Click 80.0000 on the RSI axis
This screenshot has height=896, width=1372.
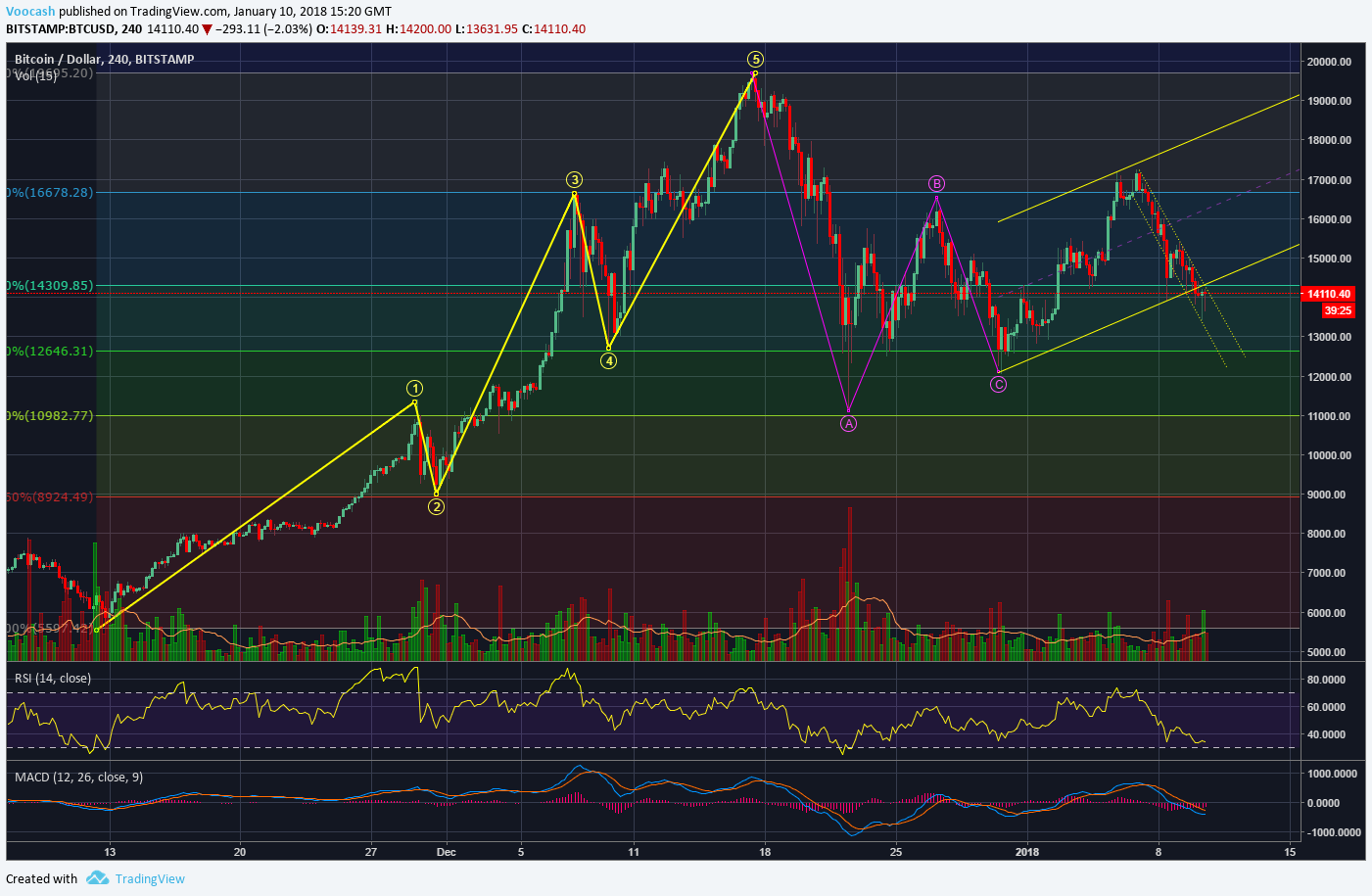point(1326,680)
